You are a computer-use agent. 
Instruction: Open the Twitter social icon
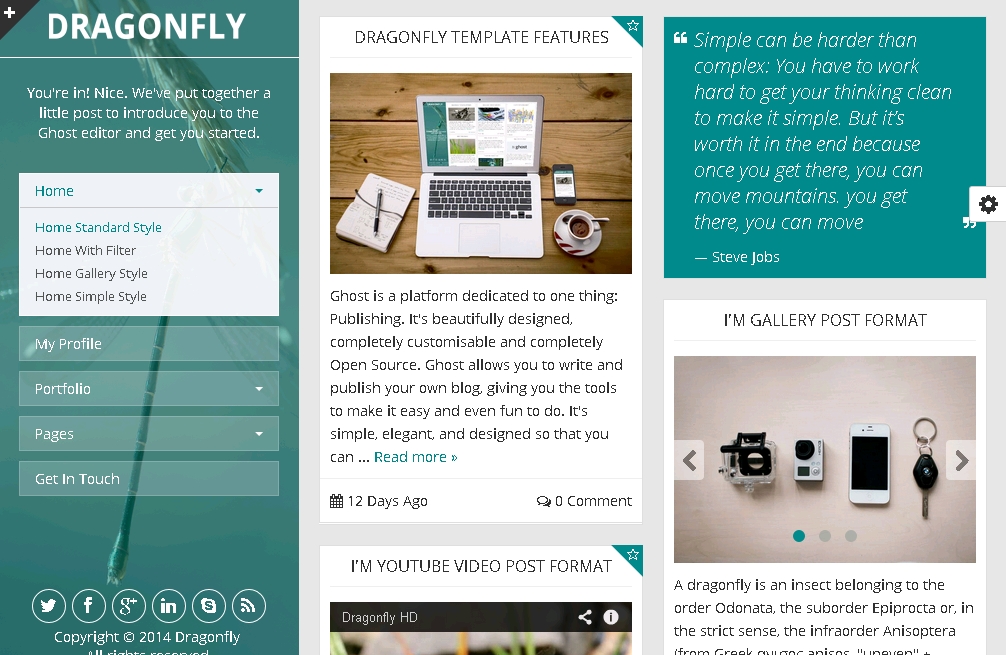[49, 606]
